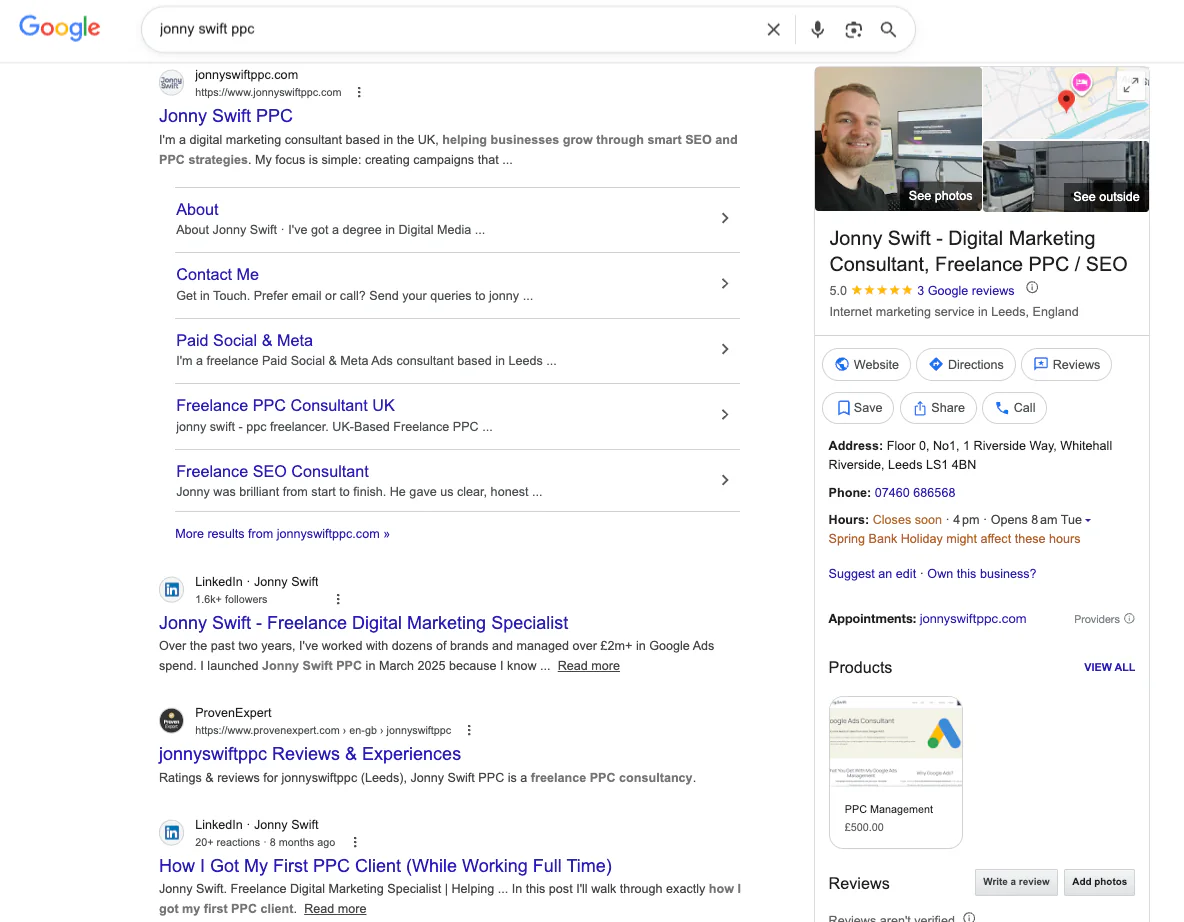Click the Add photos button

click(x=1099, y=882)
